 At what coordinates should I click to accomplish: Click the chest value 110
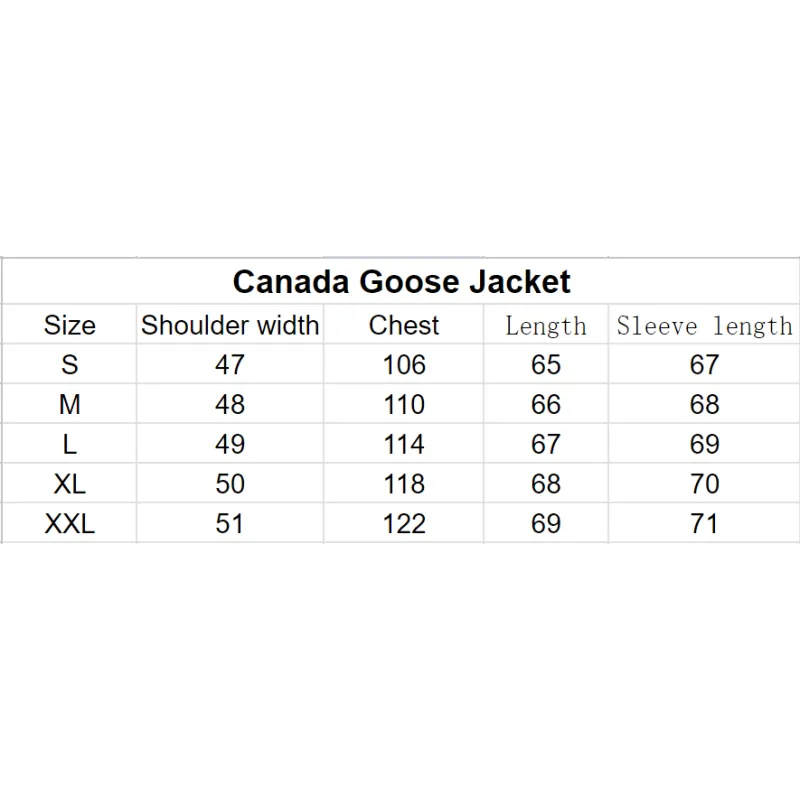[x=404, y=404]
